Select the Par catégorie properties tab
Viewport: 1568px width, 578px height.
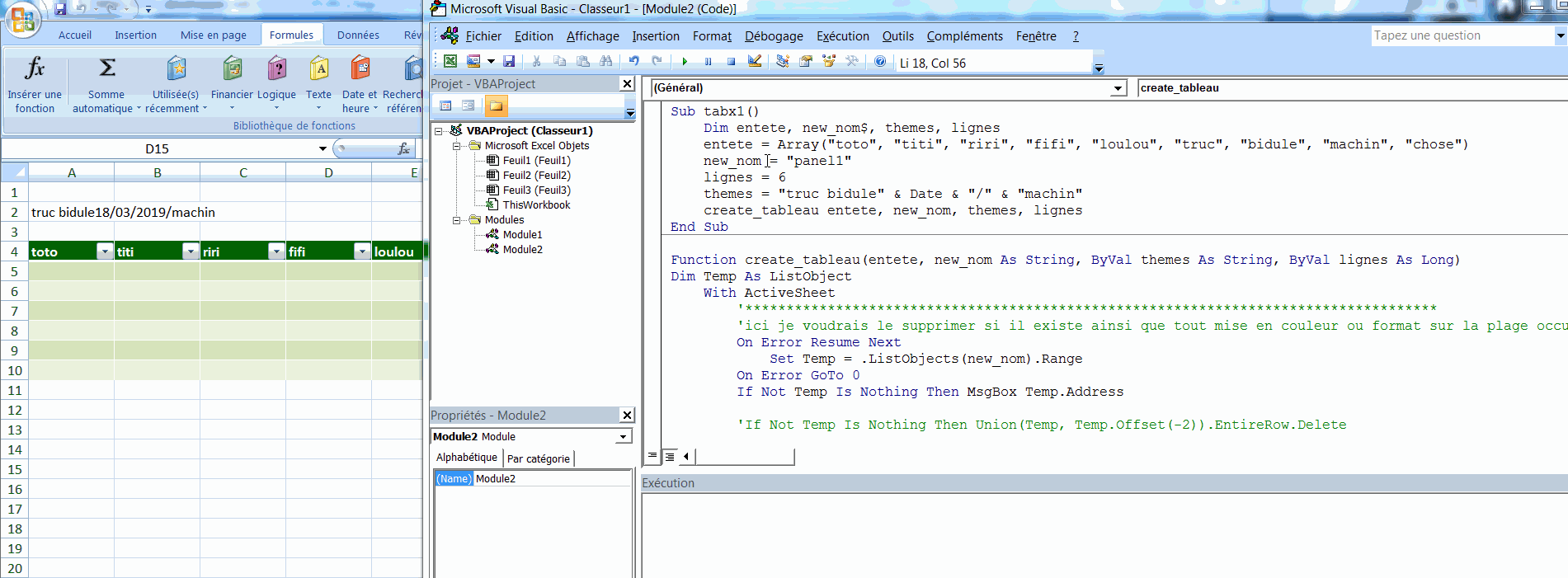538,458
